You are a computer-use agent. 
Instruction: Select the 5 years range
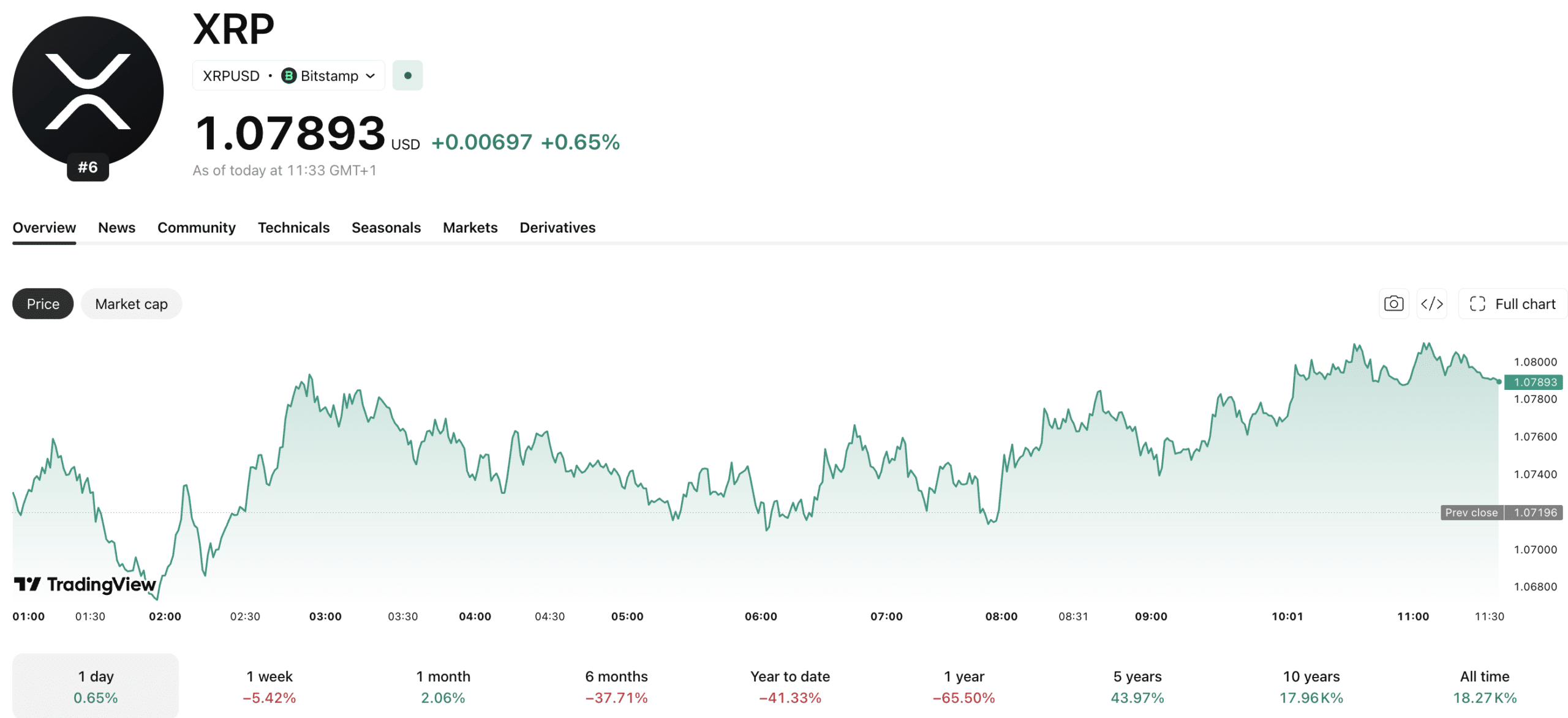(x=1137, y=686)
